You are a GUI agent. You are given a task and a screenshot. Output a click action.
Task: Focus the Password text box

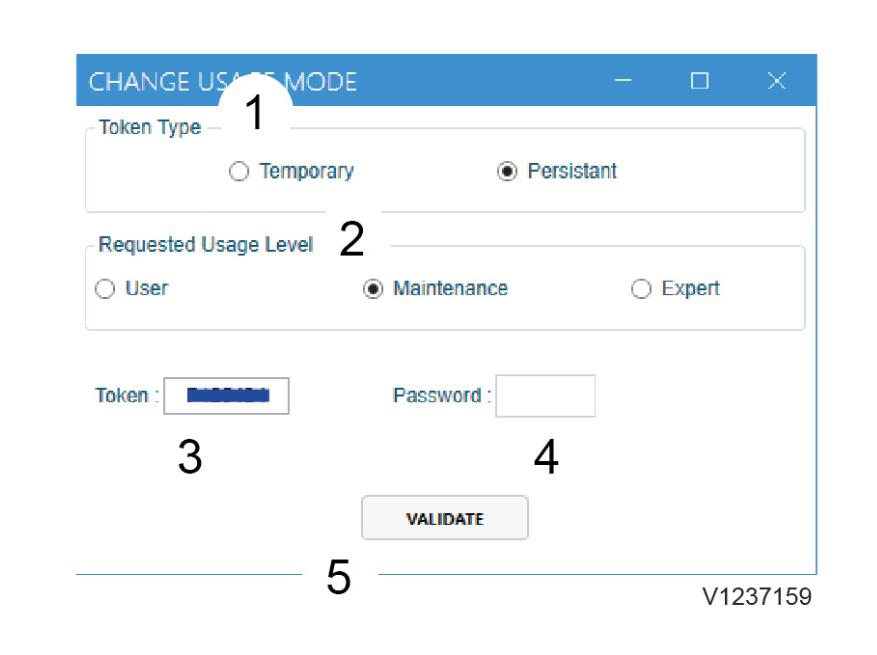pyautogui.click(x=545, y=396)
